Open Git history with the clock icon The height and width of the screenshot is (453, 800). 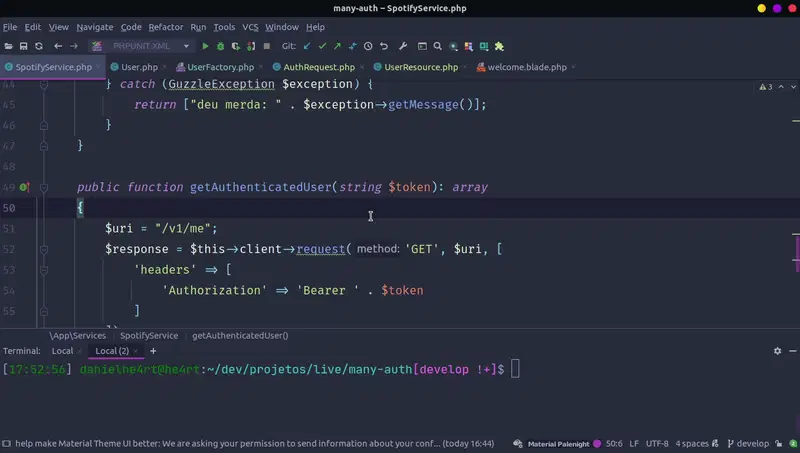click(x=368, y=46)
